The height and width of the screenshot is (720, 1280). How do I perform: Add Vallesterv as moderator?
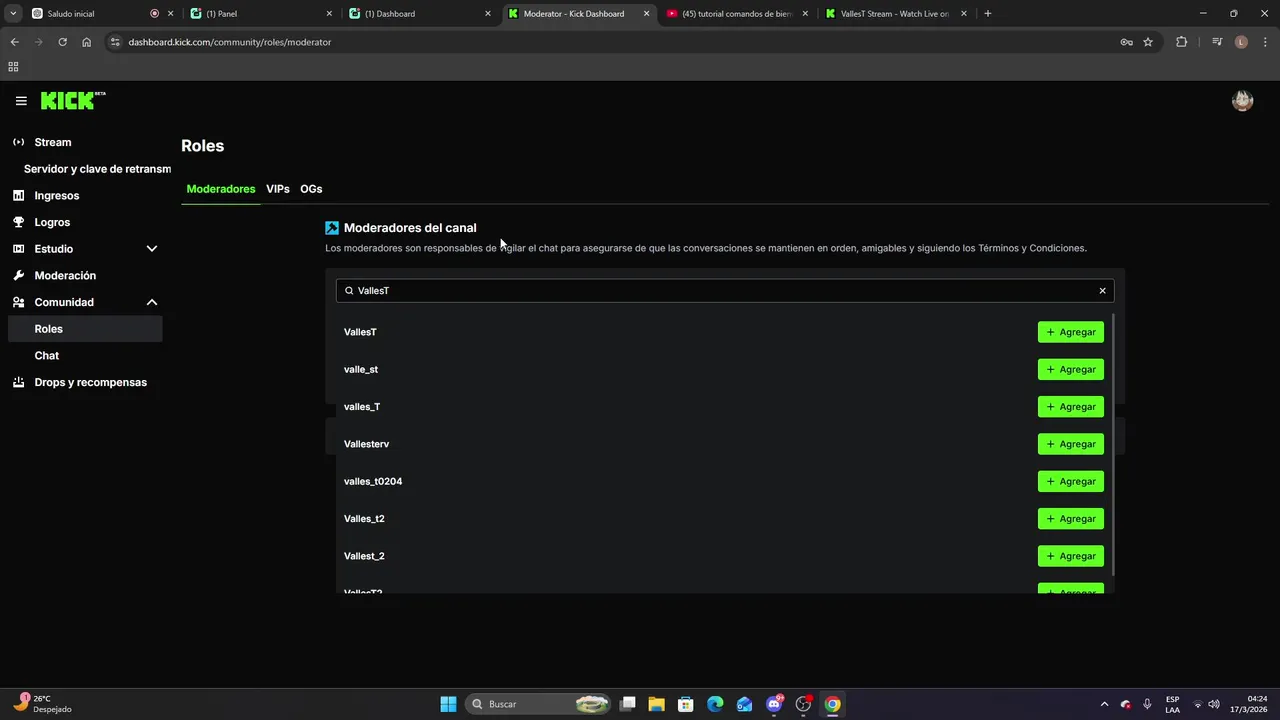pyautogui.click(x=1071, y=444)
